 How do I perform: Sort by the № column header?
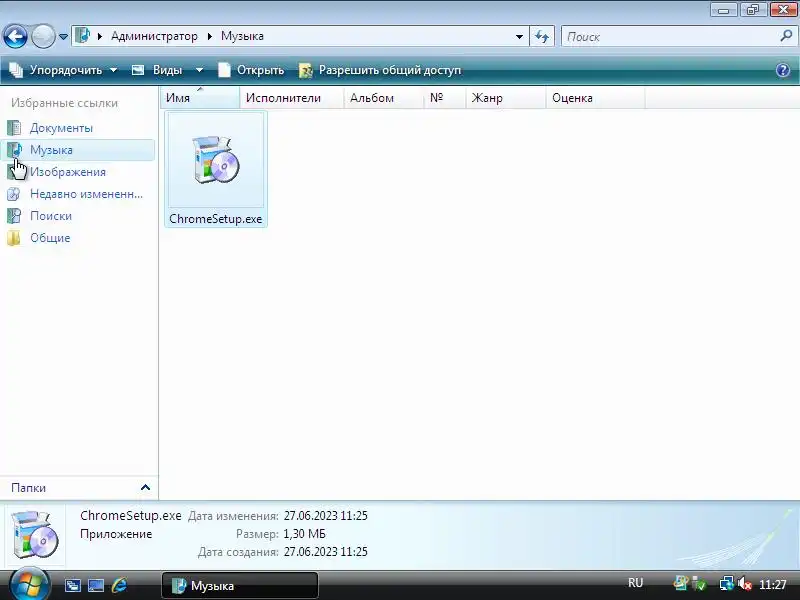point(444,98)
